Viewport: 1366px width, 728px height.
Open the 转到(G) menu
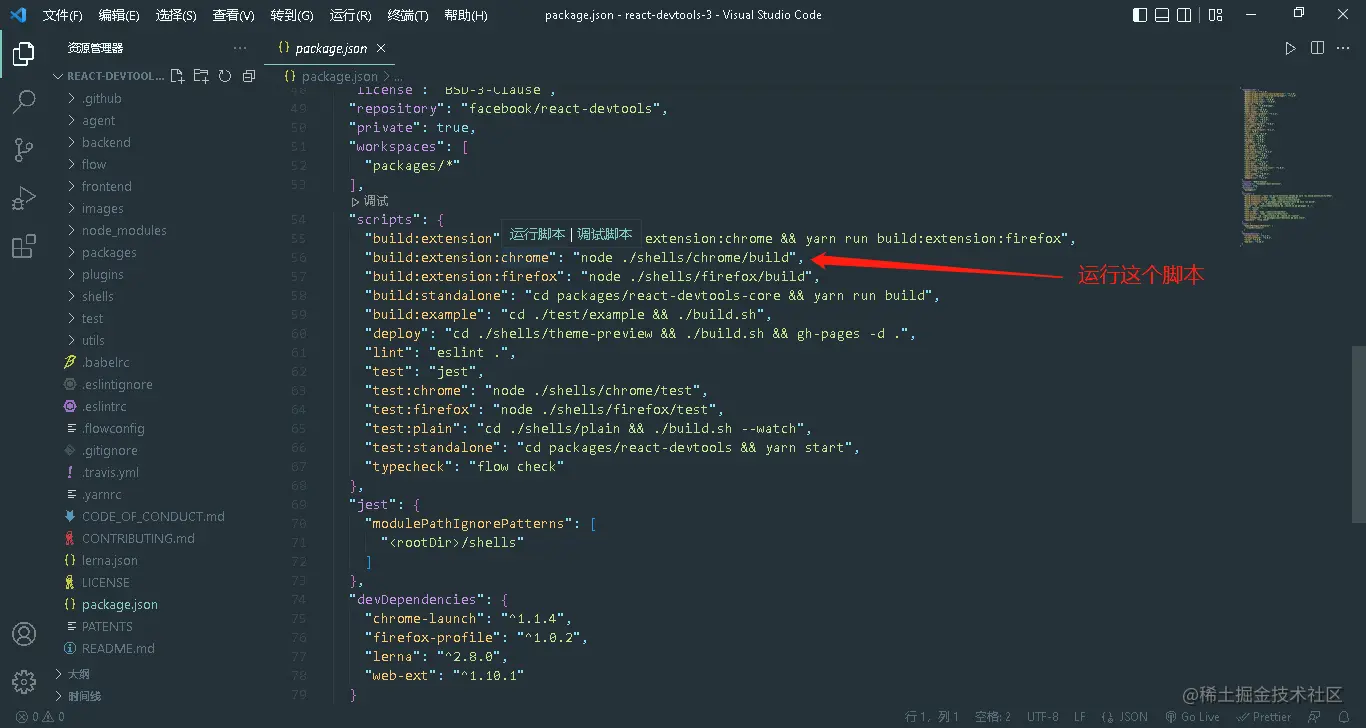pyautogui.click(x=291, y=15)
